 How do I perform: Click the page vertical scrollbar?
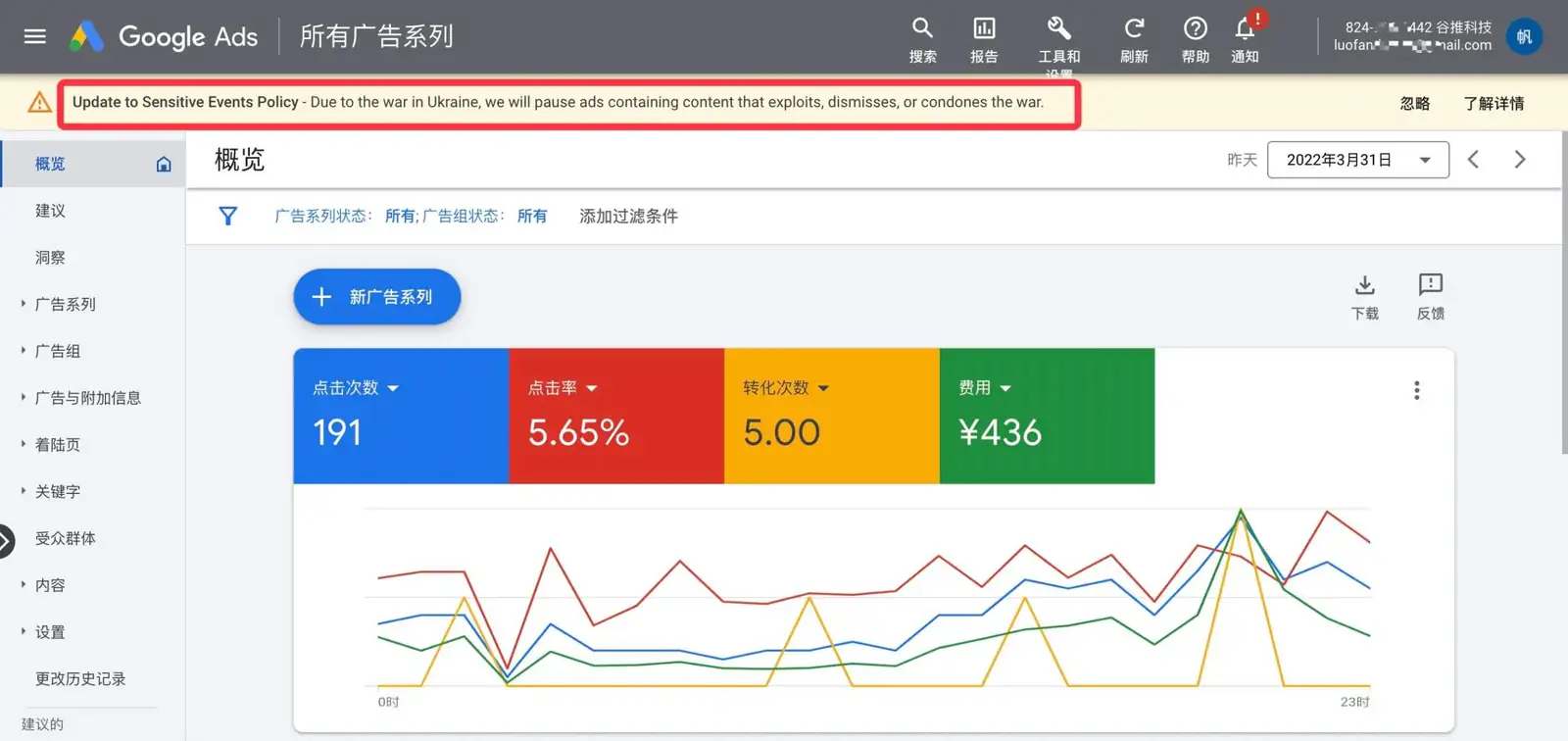[1564, 294]
